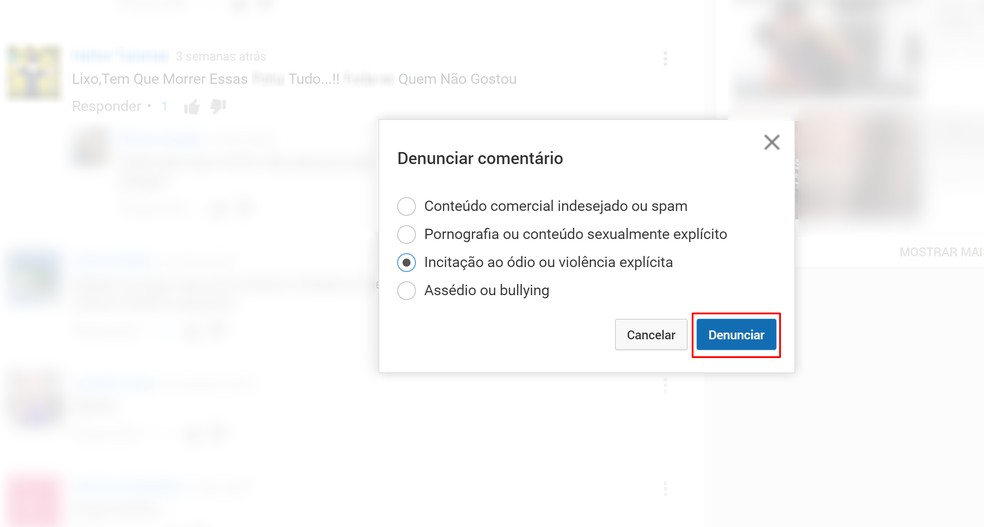This screenshot has height=527, width=984.
Task: Close the Denunciar comentário dialog with X
Action: pyautogui.click(x=772, y=142)
